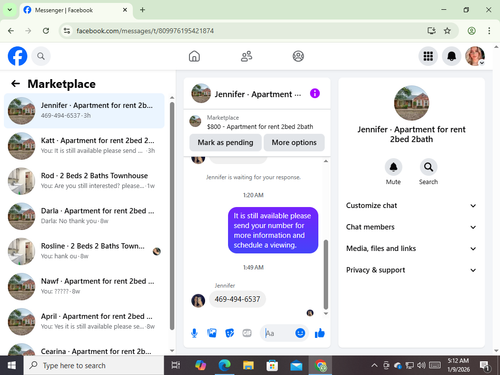Choose a sticker icon in composer

(x=229, y=333)
